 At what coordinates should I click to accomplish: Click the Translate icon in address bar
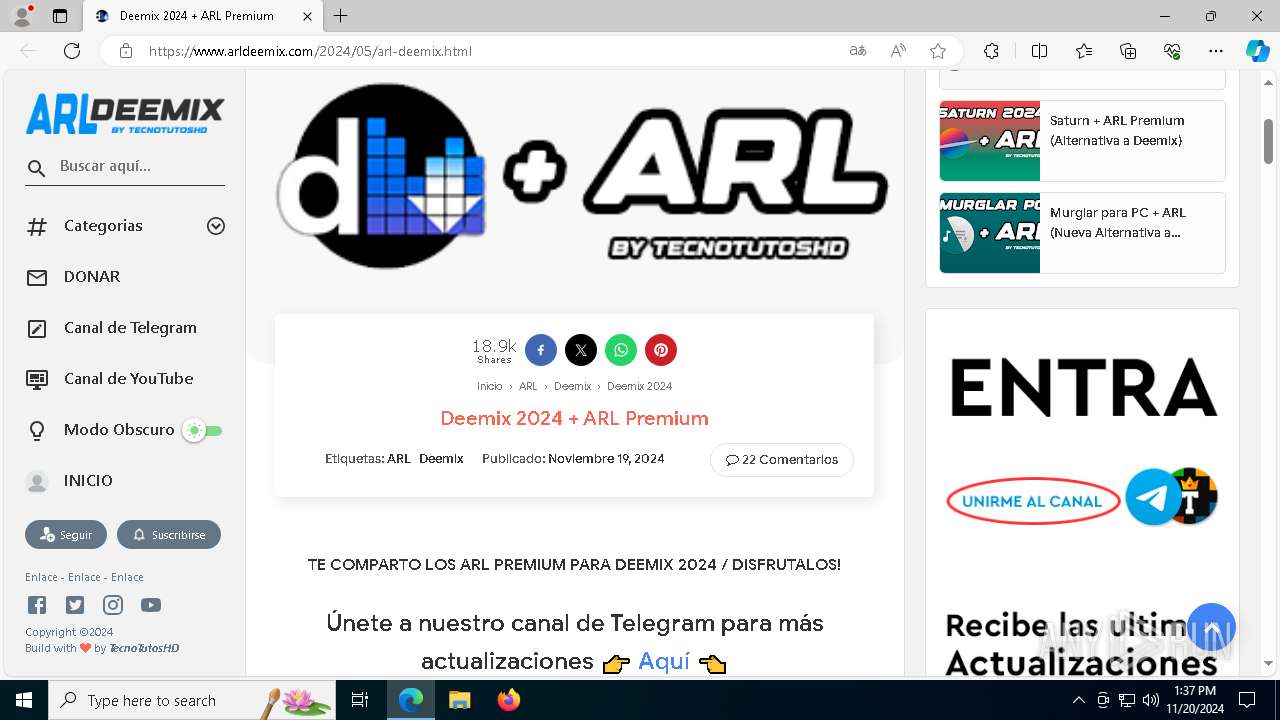pos(858,51)
